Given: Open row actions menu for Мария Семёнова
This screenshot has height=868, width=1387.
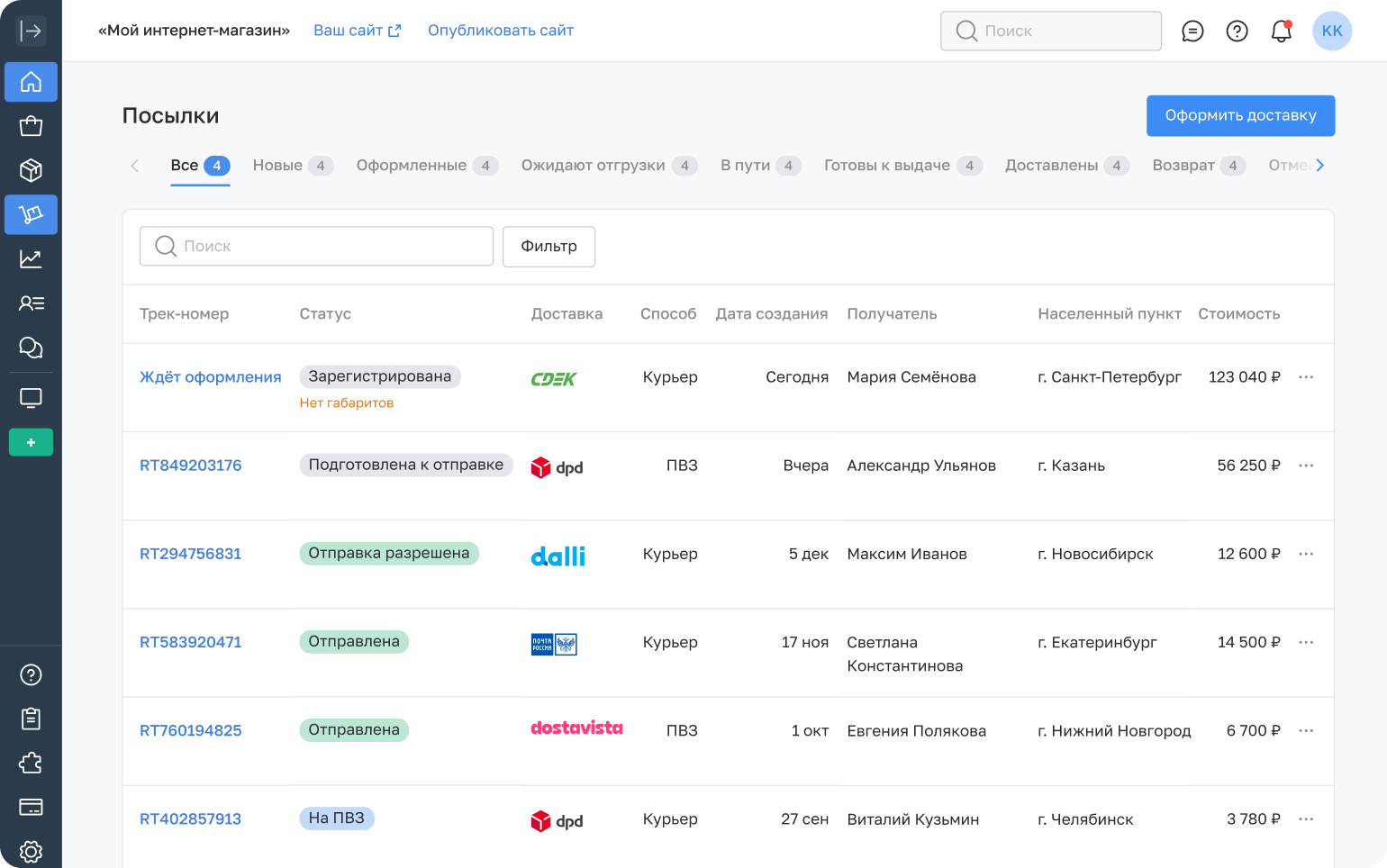Looking at the screenshot, I should point(1306,377).
